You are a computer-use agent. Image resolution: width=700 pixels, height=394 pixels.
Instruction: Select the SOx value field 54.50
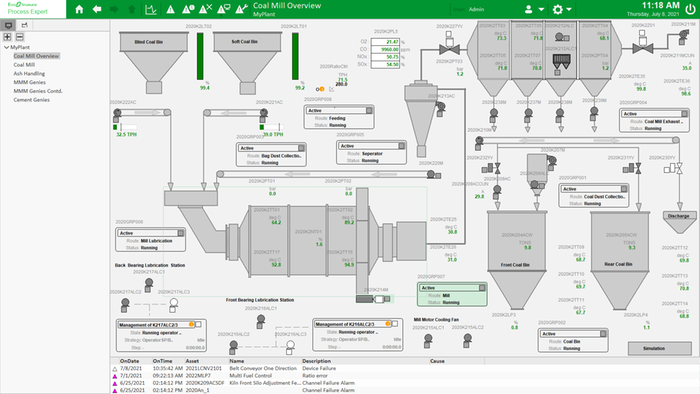click(x=385, y=64)
